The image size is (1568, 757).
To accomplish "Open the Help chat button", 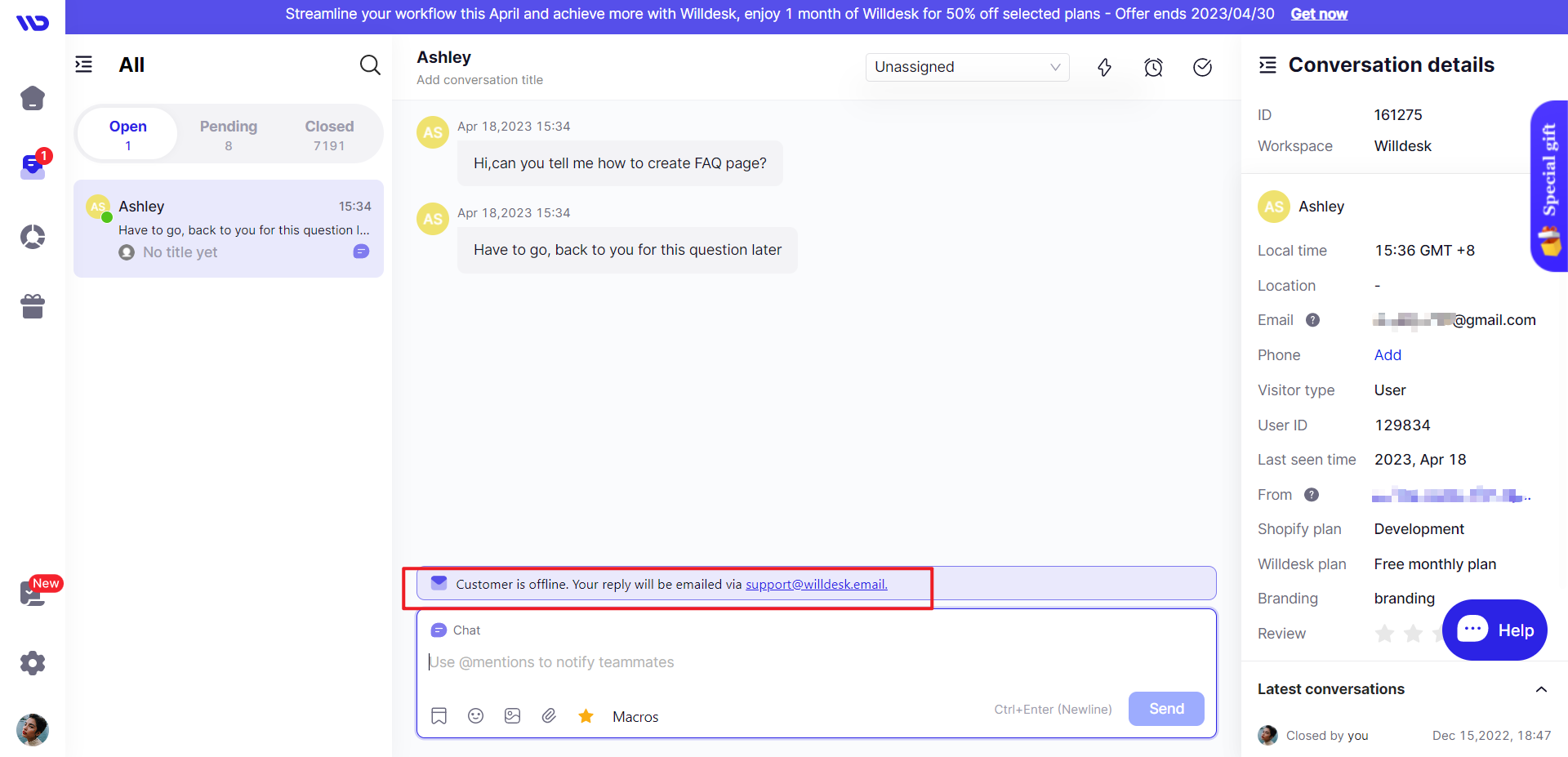I will tap(1494, 630).
